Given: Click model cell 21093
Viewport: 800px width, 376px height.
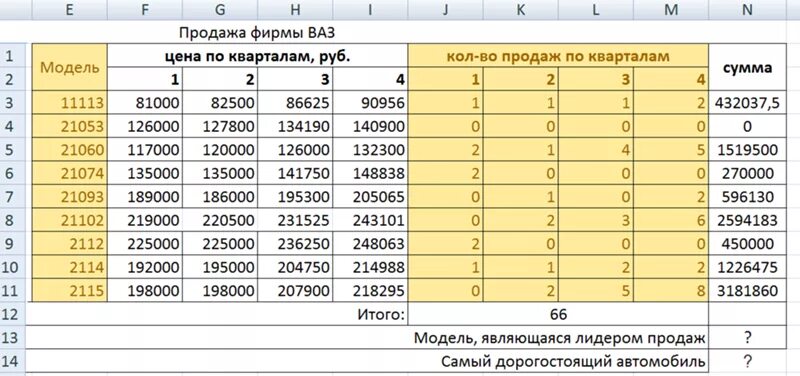Looking at the screenshot, I should (x=69, y=197).
